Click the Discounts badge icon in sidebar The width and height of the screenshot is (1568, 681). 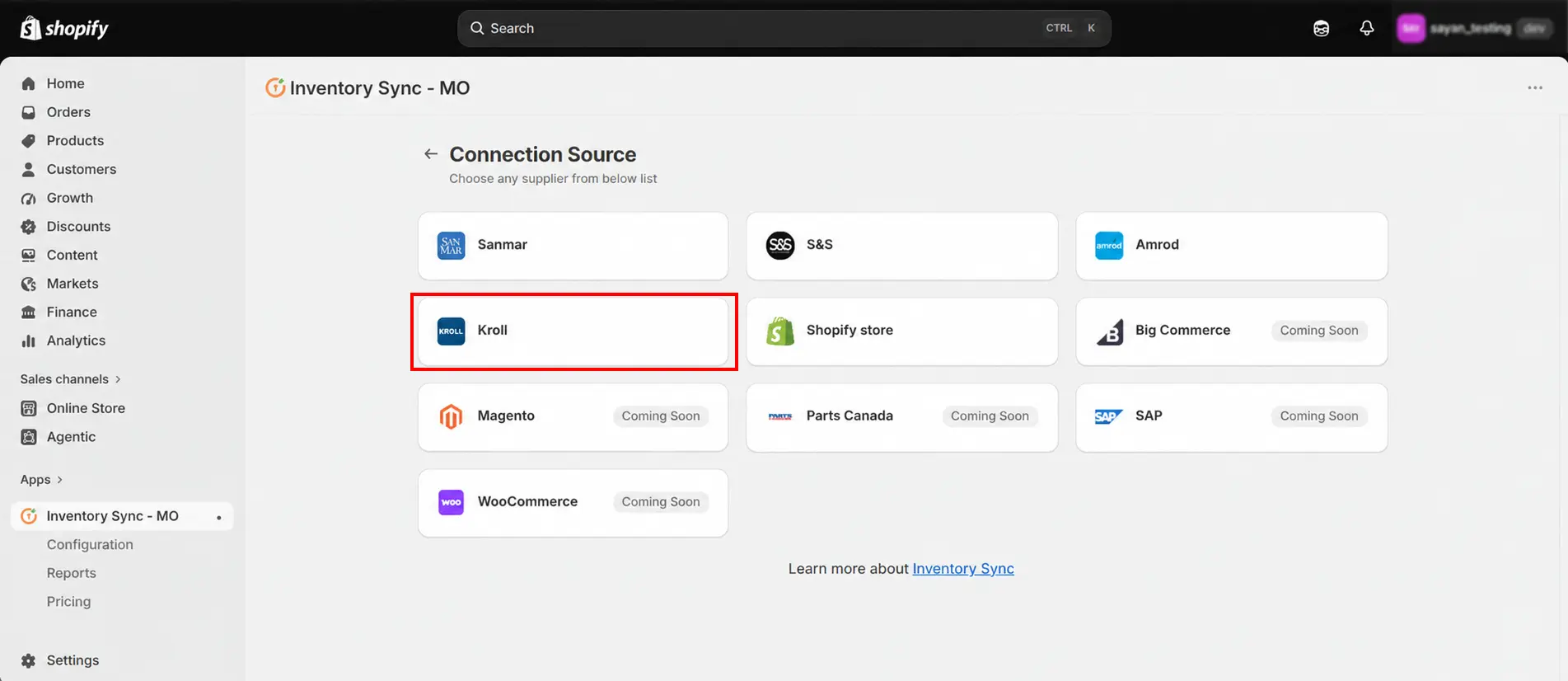click(x=29, y=227)
